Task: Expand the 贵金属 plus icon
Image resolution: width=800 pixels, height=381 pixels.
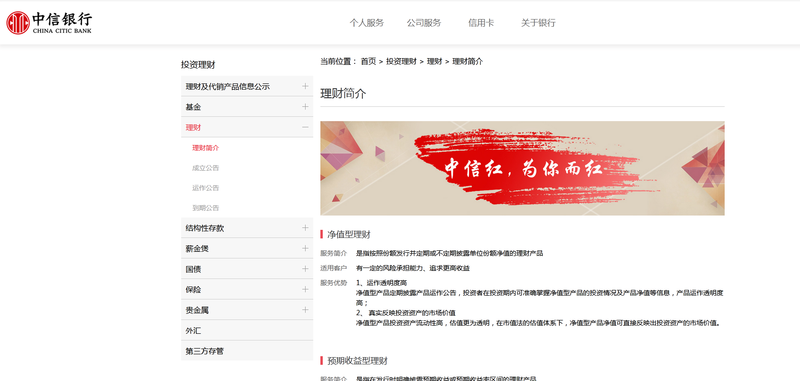Action: [x=305, y=310]
